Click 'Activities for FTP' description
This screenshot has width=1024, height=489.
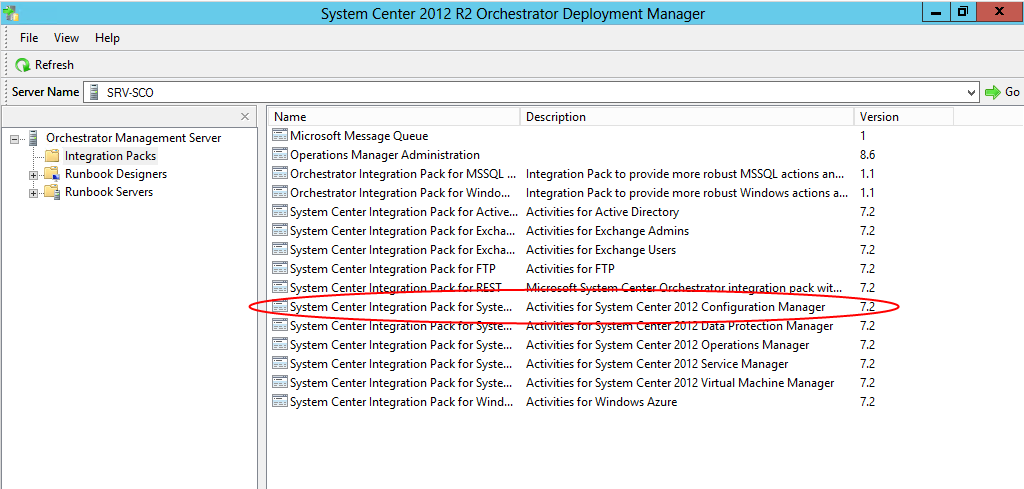click(570, 268)
